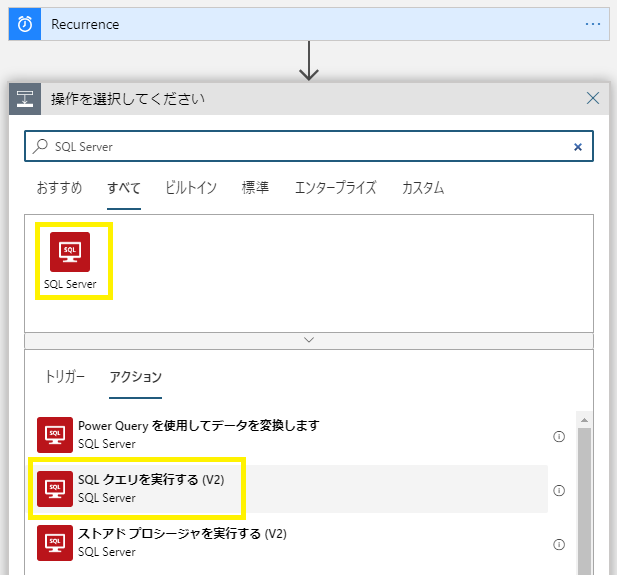This screenshot has height=575, width=617.
Task: Click the SQL Server label under Power Query
Action: 107,444
